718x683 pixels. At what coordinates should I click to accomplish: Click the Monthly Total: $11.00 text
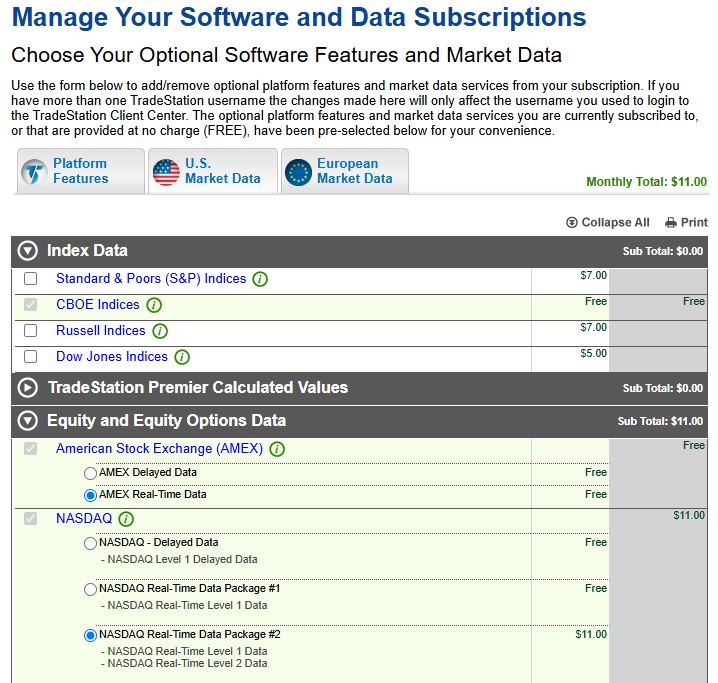647,182
